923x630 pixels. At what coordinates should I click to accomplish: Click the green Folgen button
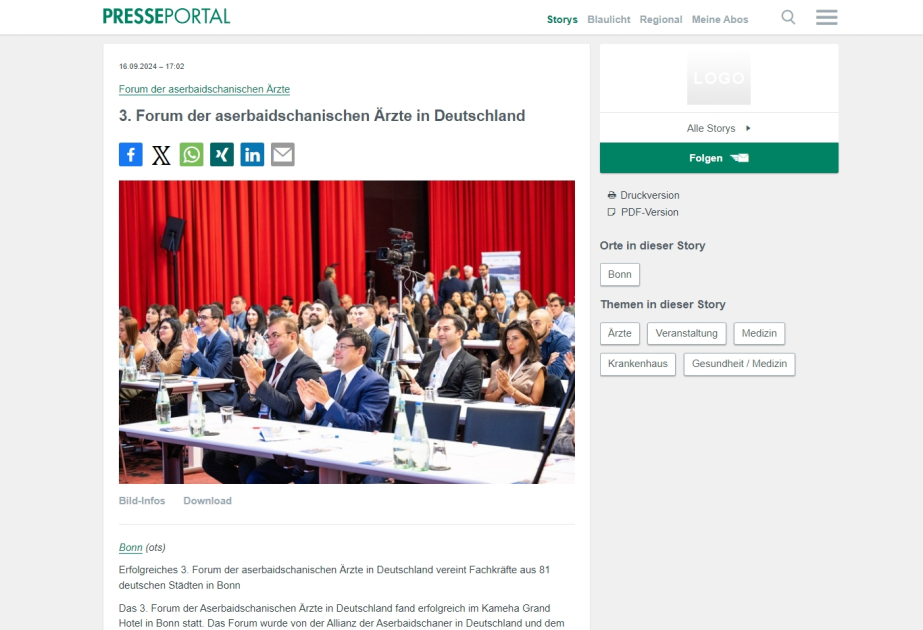(x=719, y=158)
